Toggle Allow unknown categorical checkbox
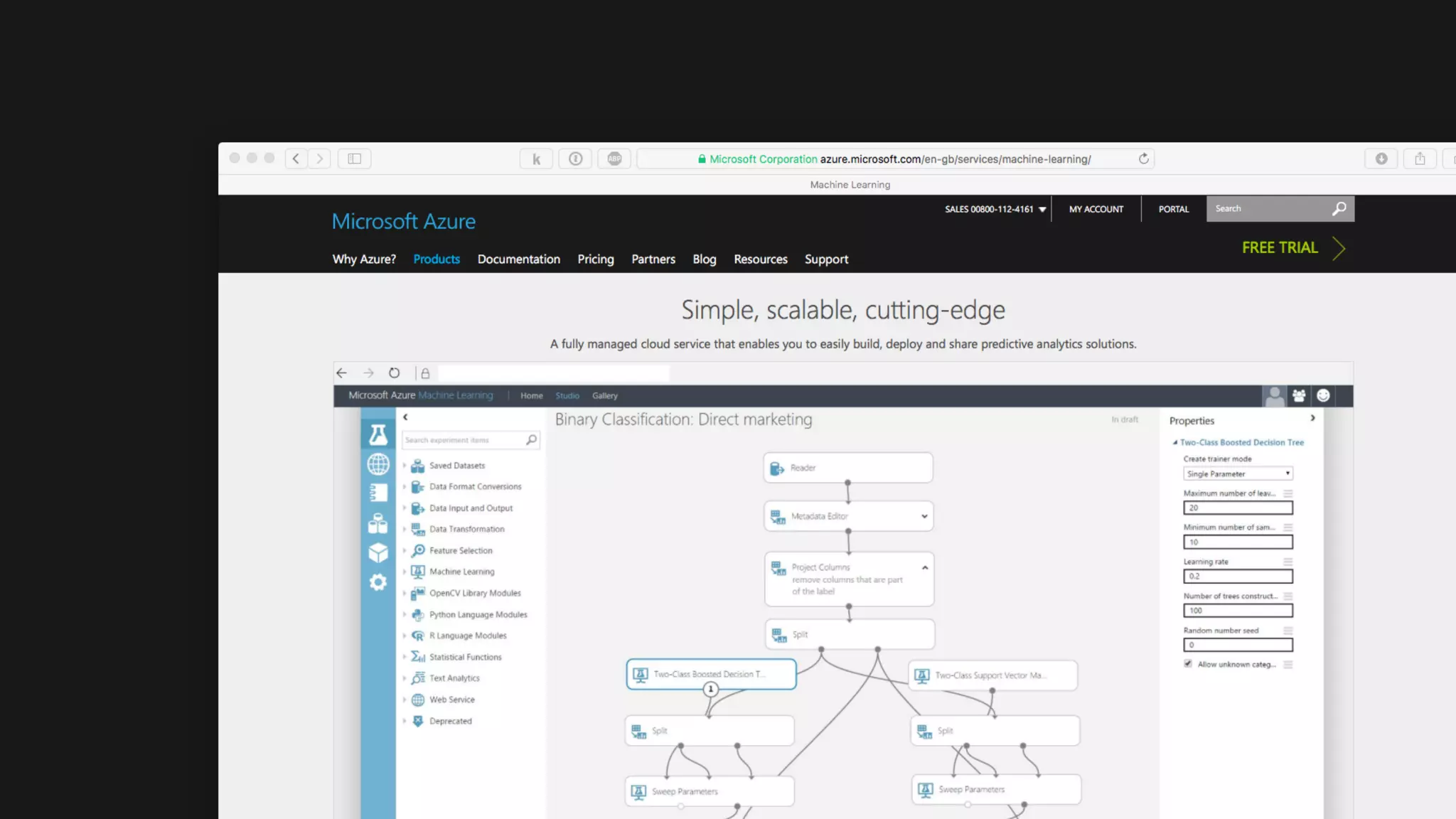 click(x=1188, y=664)
